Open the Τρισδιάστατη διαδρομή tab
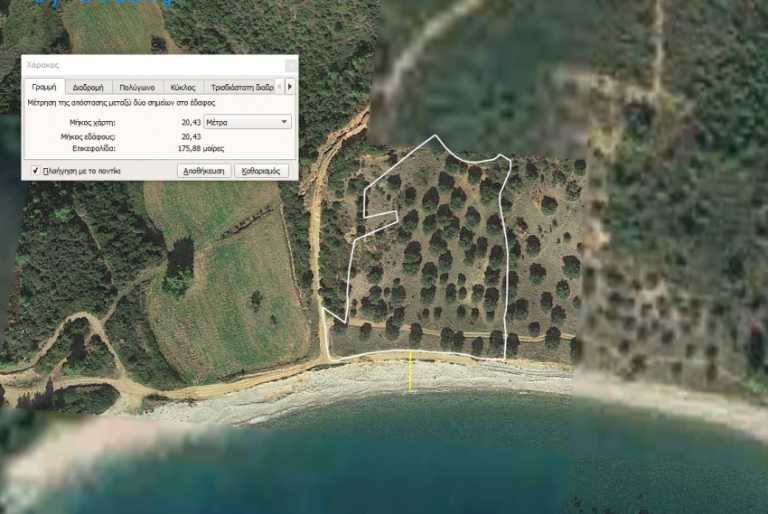This screenshot has width=768, height=514. pos(242,88)
